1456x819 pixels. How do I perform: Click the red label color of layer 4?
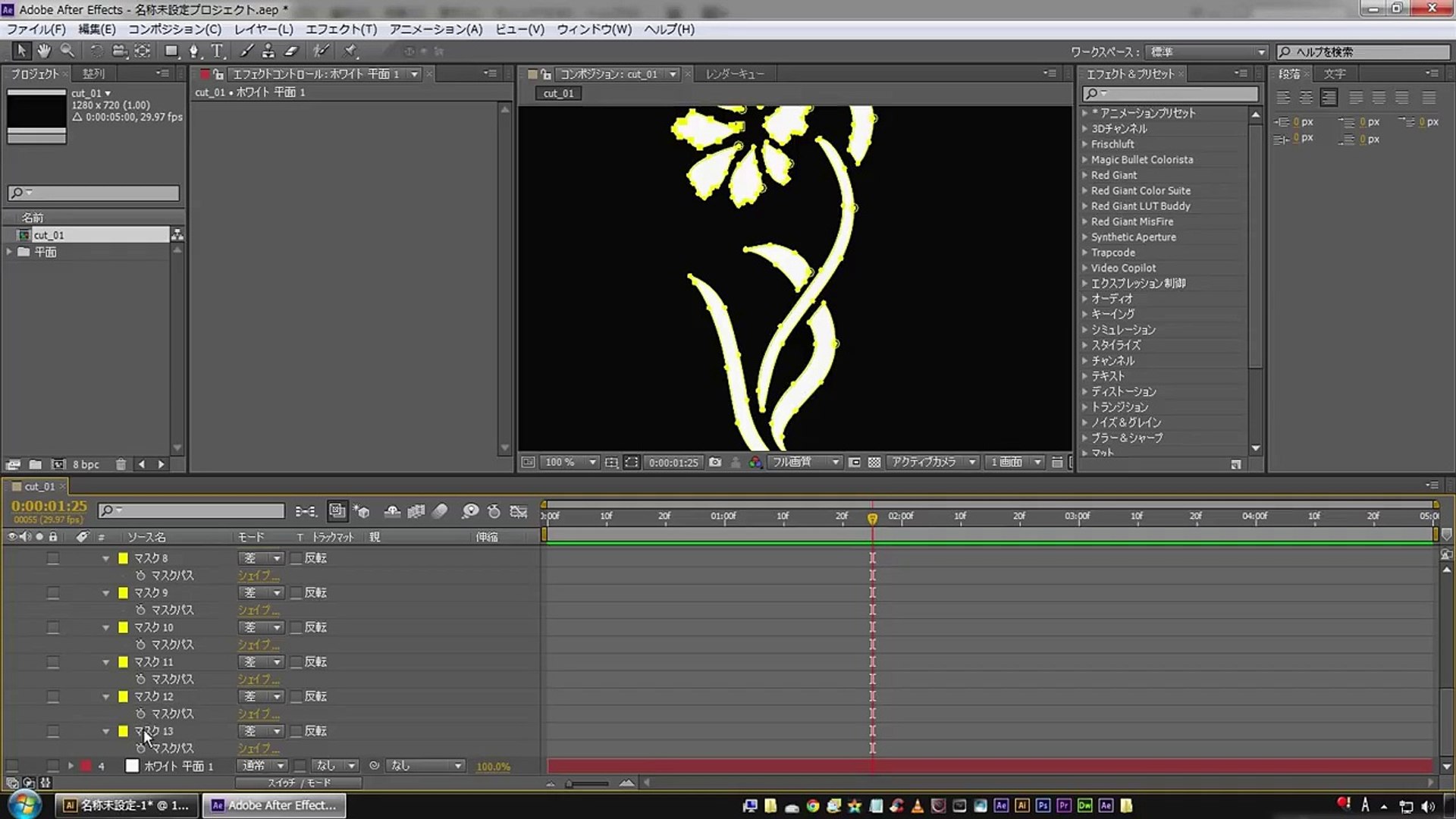click(86, 766)
